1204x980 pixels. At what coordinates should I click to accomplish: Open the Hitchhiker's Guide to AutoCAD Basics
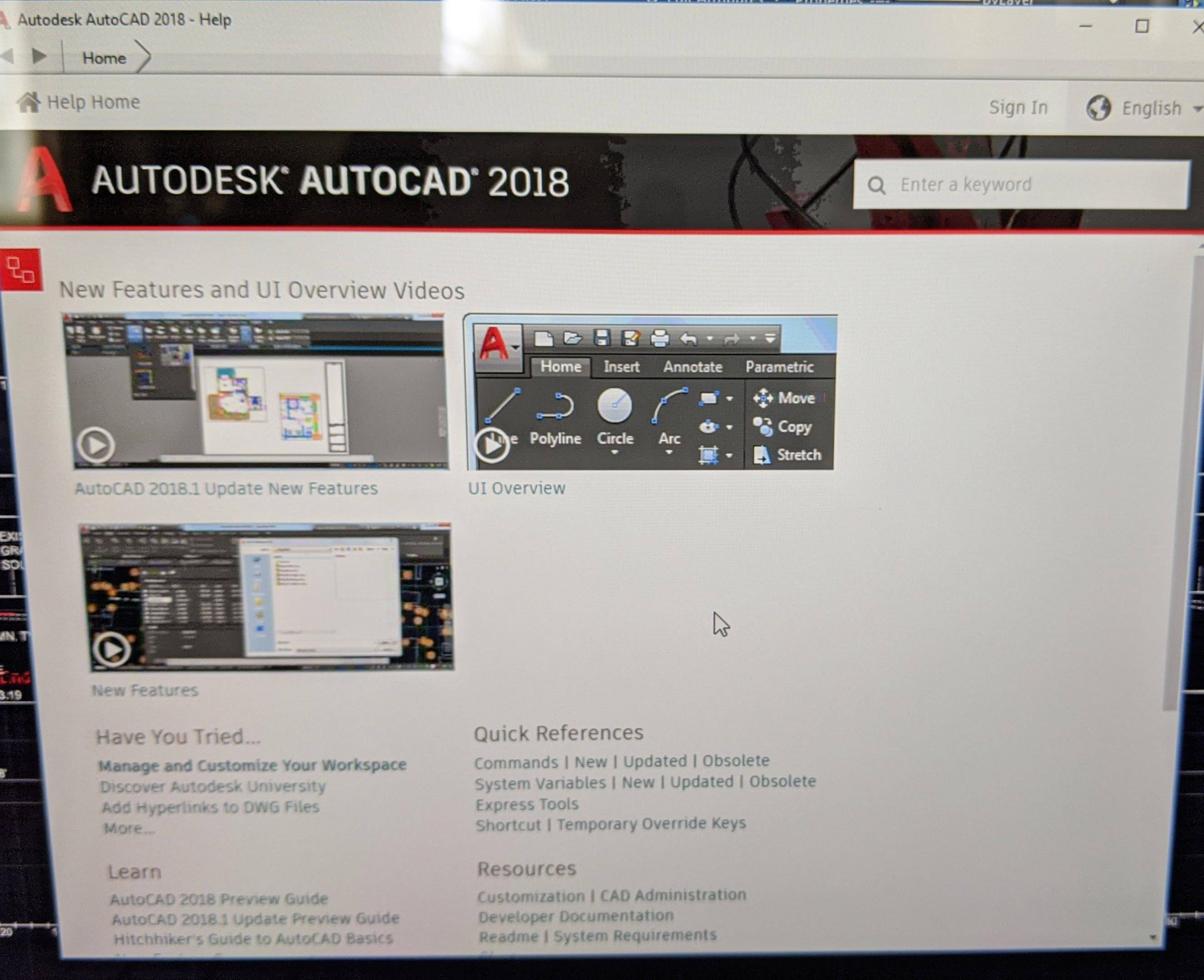pyautogui.click(x=253, y=939)
